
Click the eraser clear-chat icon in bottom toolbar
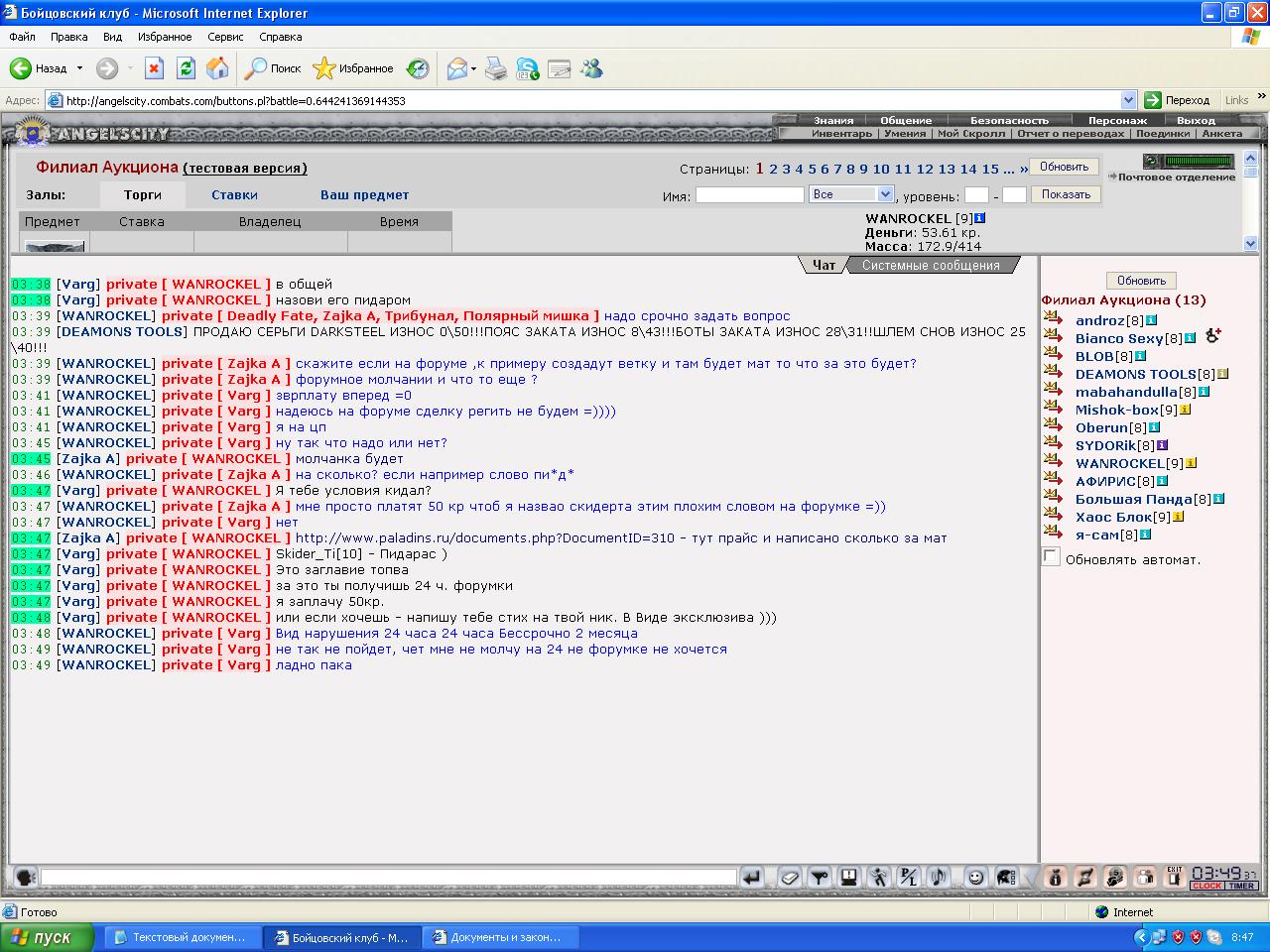[x=790, y=877]
